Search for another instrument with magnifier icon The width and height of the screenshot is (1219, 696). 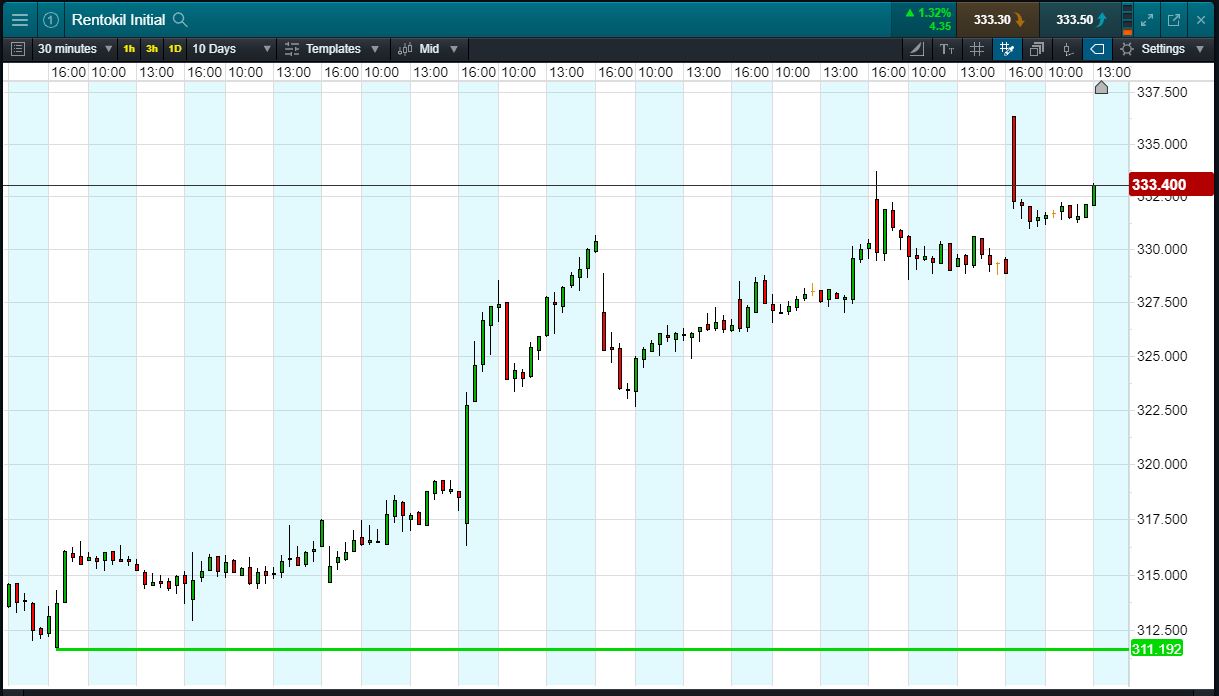coord(180,19)
